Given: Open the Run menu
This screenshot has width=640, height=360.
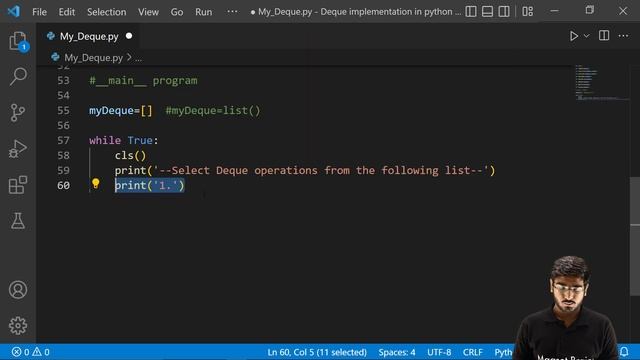Looking at the screenshot, I should pyautogui.click(x=203, y=12).
